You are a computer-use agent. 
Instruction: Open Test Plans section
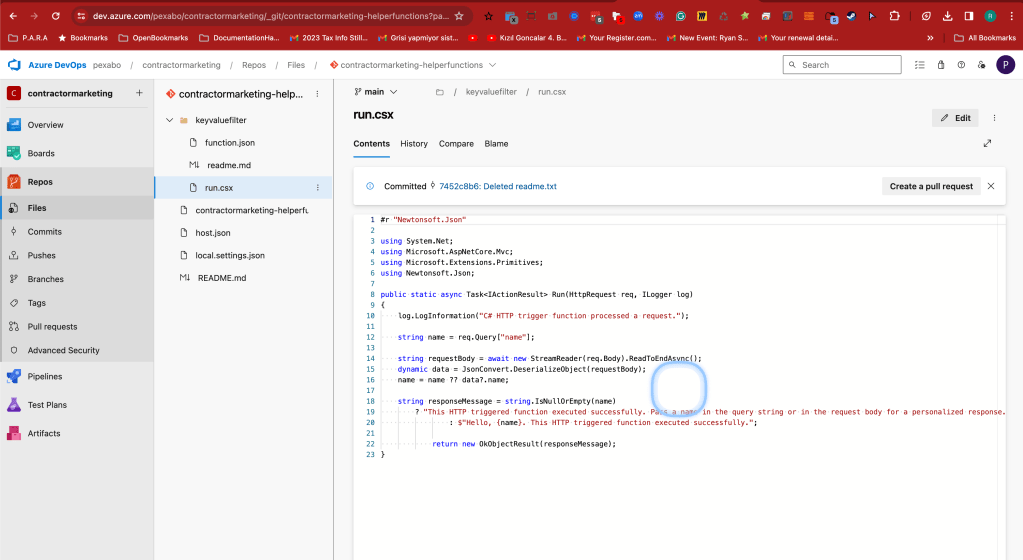pyautogui.click(x=47, y=405)
